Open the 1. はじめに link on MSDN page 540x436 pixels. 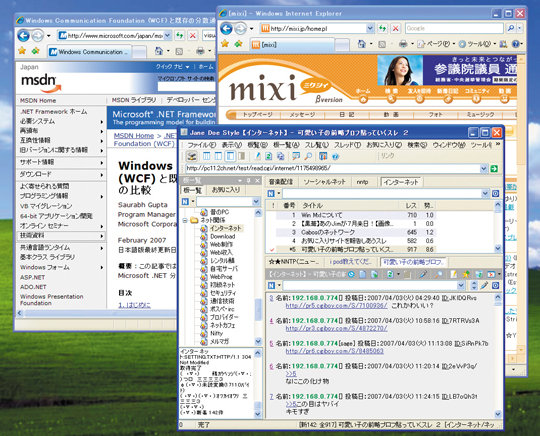(134, 305)
